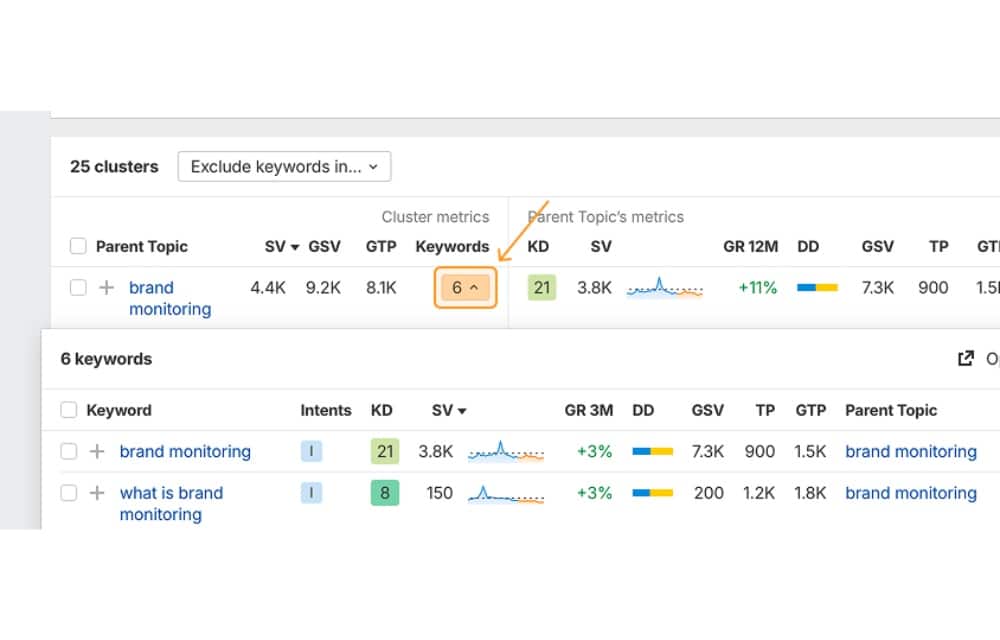The height and width of the screenshot is (640, 1000).
Task: Open the brand monitoring parent topic link
Action: click(170, 298)
